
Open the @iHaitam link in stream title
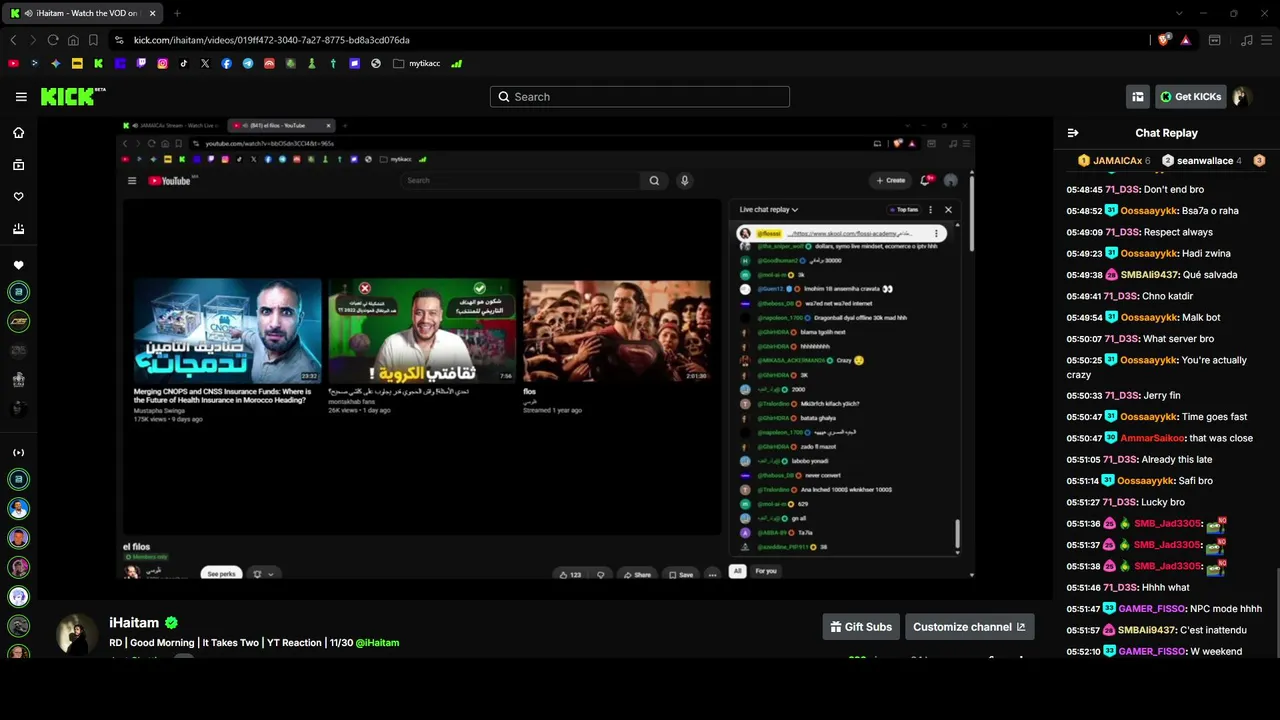[377, 643]
